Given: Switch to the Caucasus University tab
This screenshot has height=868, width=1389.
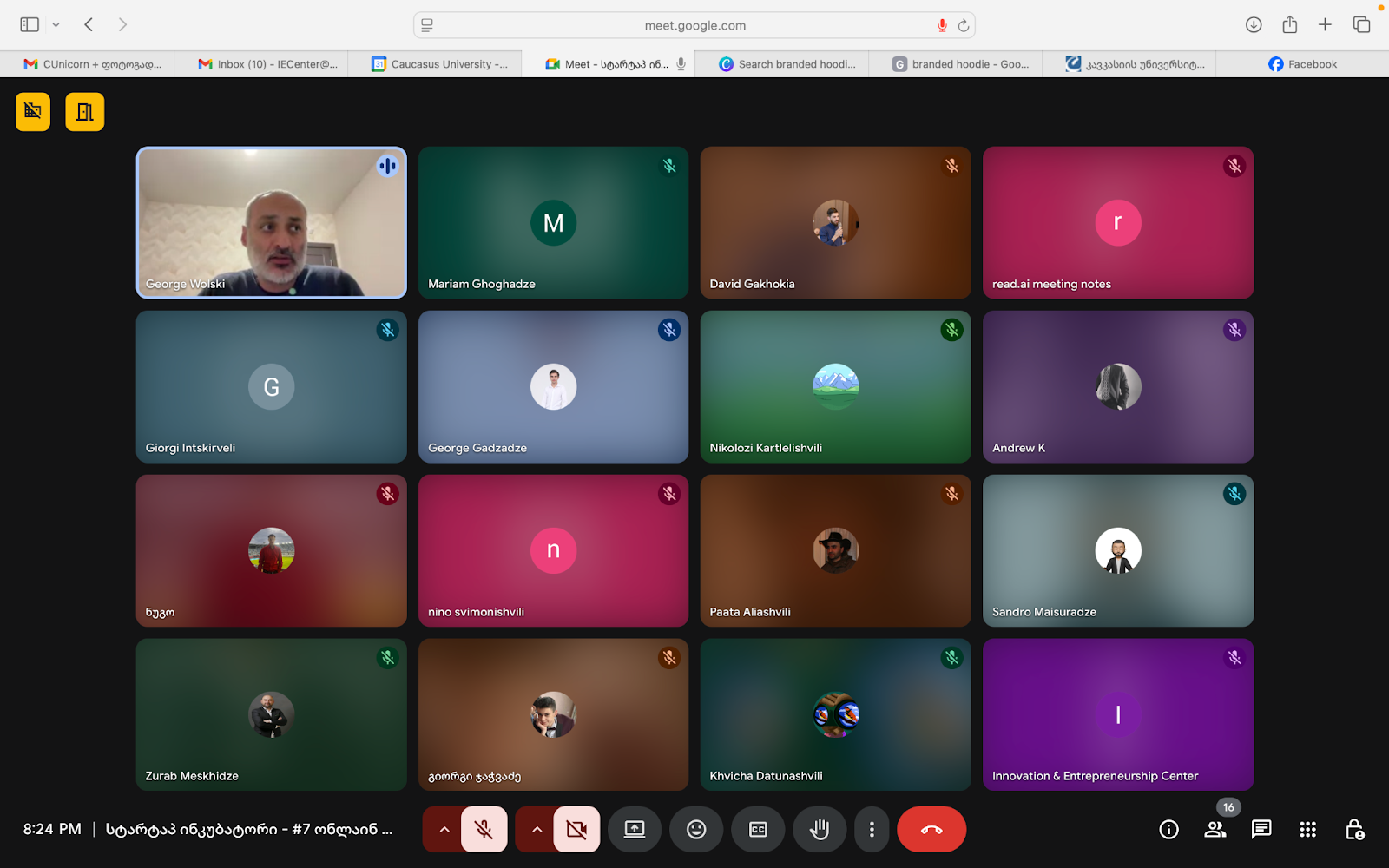Looking at the screenshot, I should click(439, 64).
